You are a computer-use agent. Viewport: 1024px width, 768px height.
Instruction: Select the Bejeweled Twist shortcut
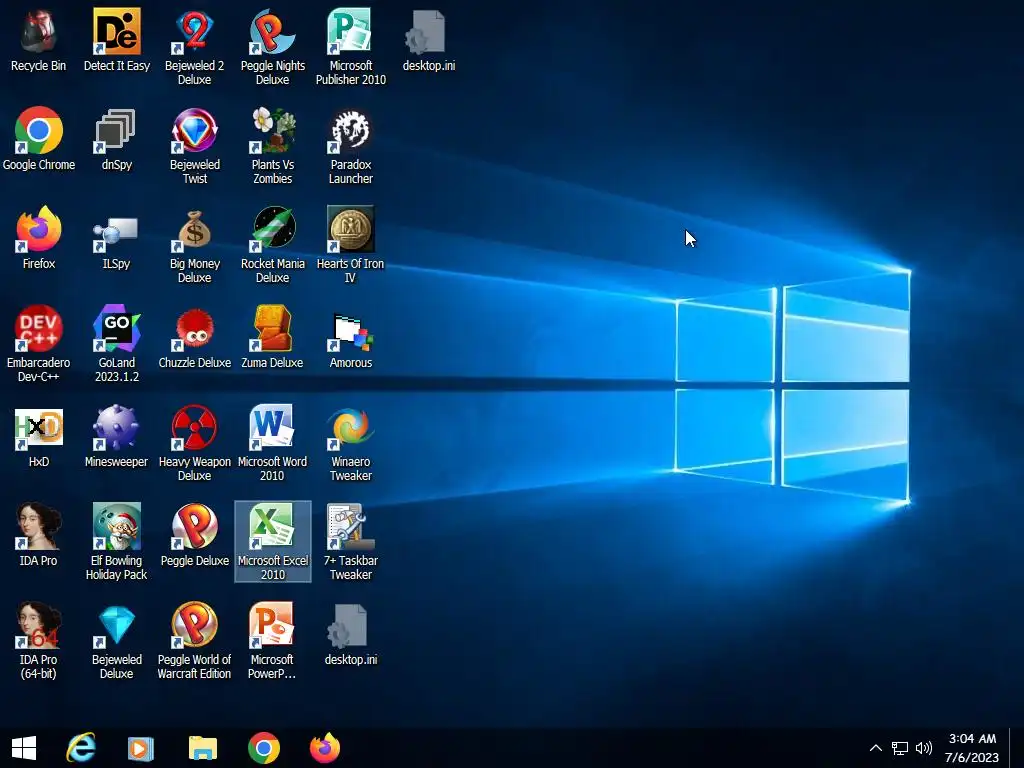[x=195, y=146]
